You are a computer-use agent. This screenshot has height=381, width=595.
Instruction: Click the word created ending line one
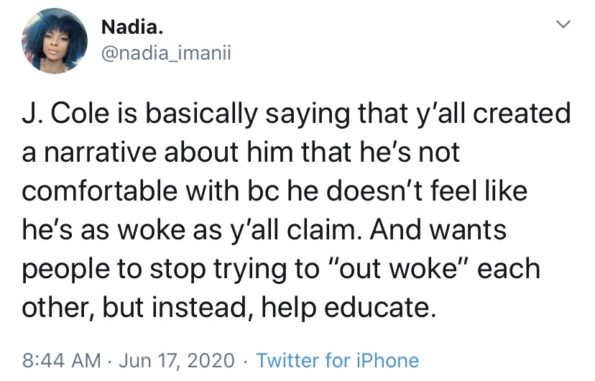(x=522, y=113)
